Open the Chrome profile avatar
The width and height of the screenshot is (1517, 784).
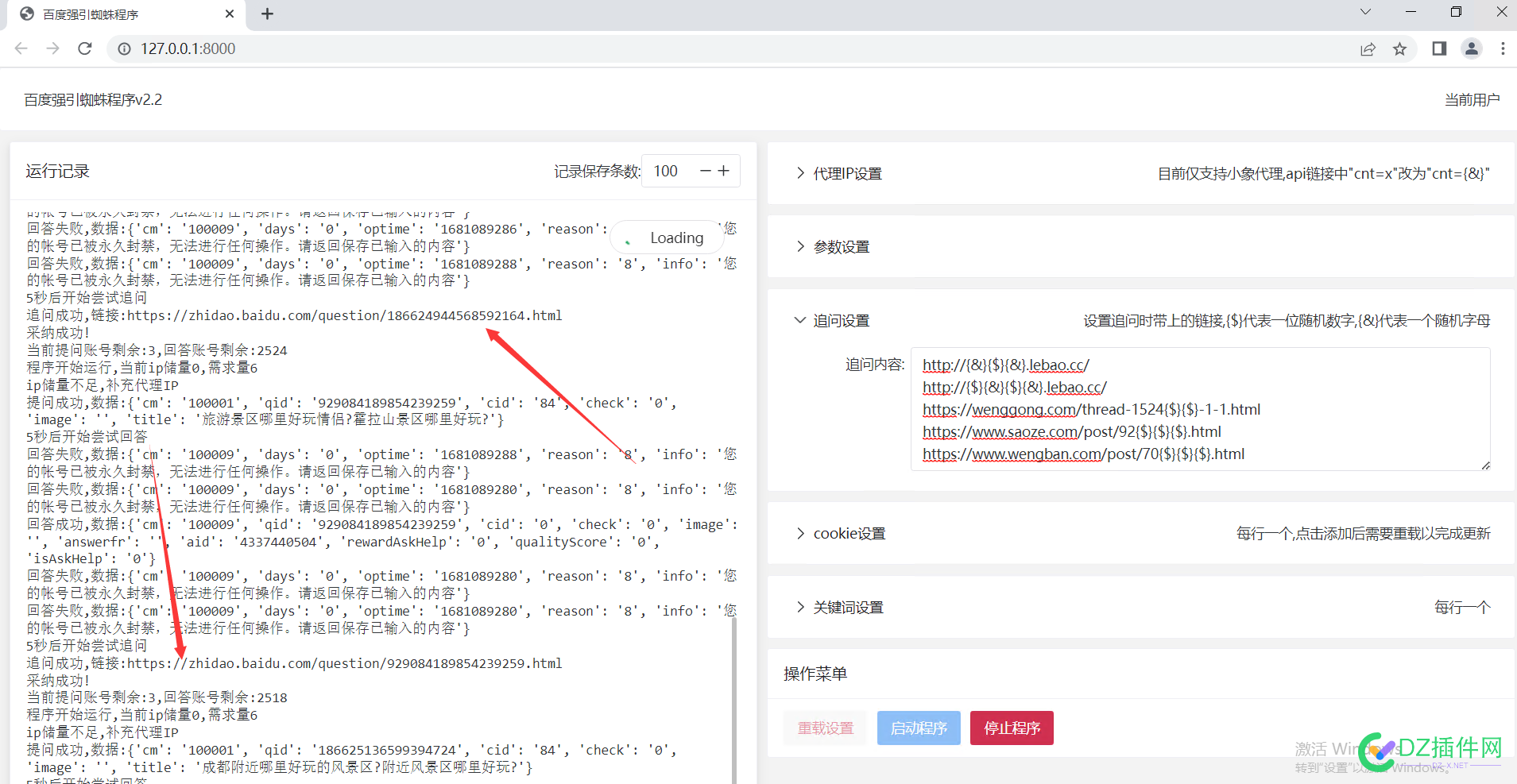point(1472,49)
